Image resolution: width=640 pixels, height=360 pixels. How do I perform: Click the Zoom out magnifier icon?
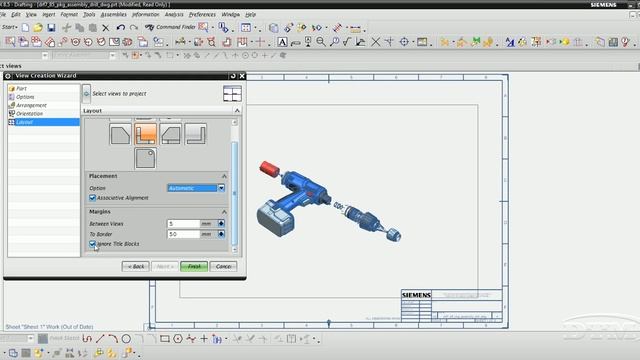pos(321,42)
